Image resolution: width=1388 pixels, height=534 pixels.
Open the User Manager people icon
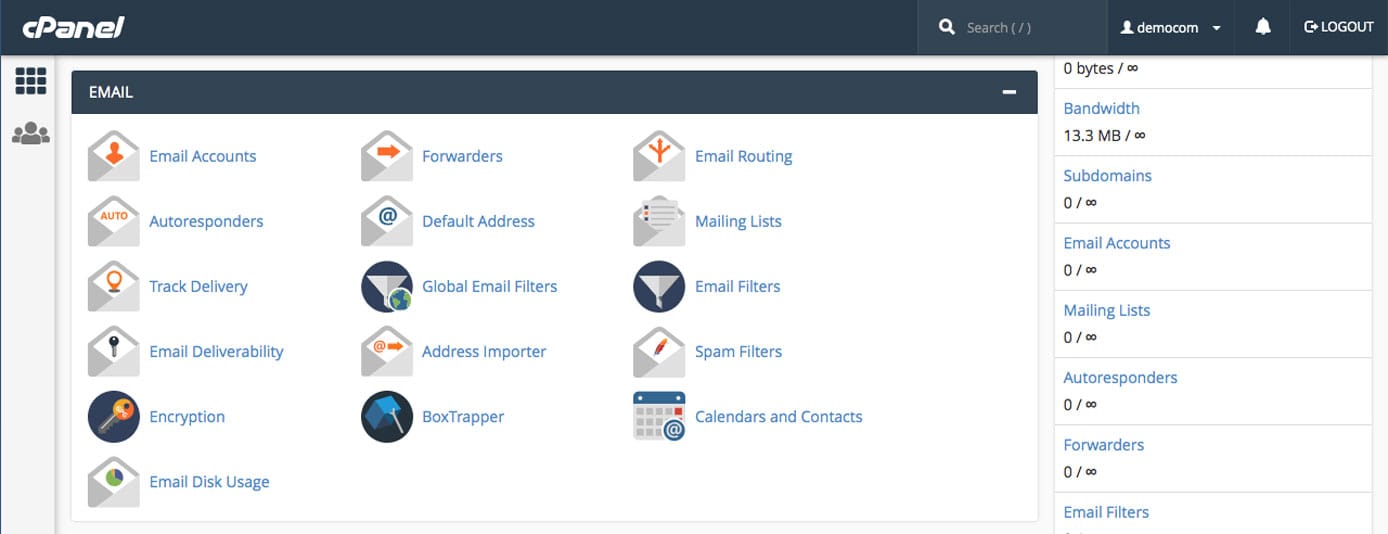[x=30, y=133]
